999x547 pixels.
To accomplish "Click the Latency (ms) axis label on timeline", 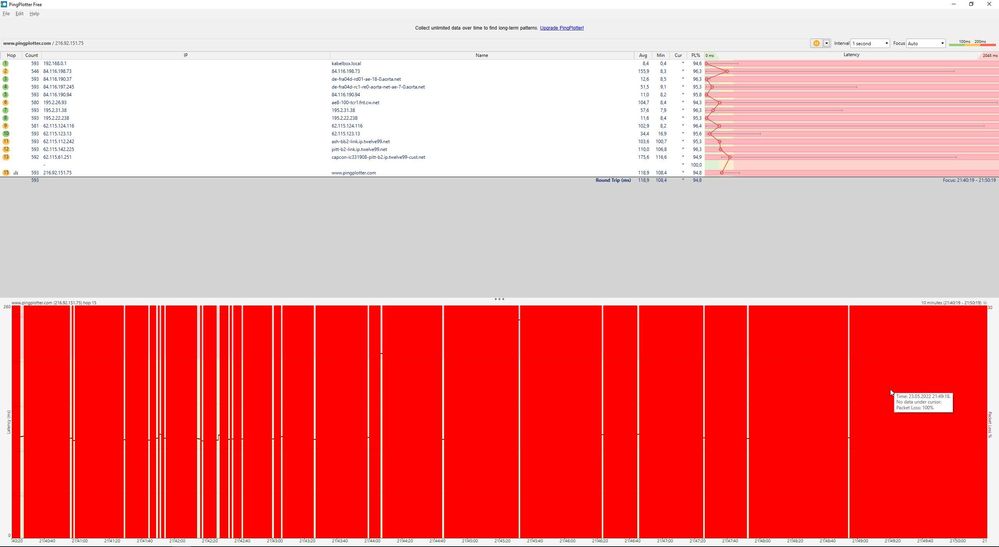I will 8,422.
